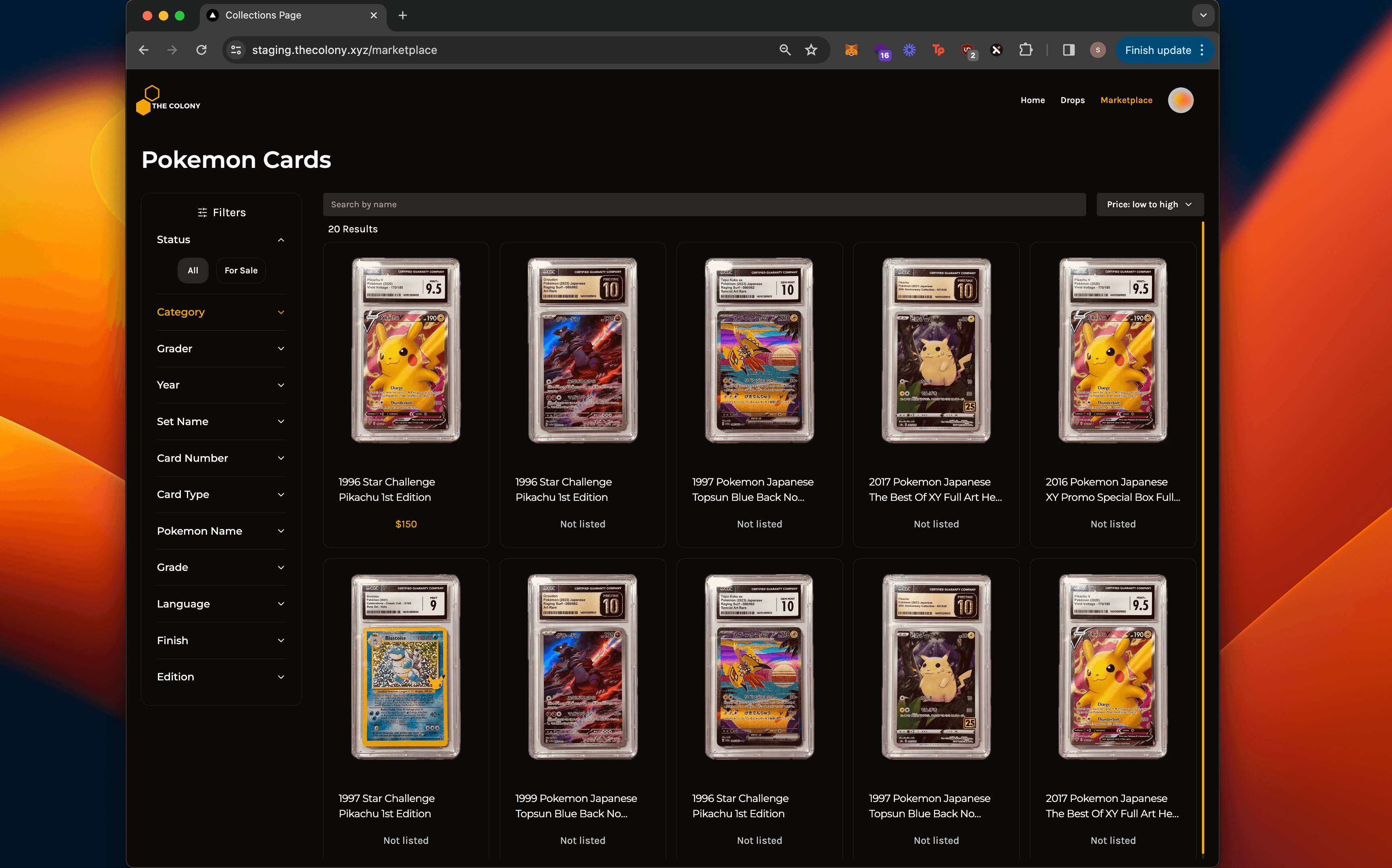This screenshot has width=1392, height=868.
Task: Open the tab search chevron button
Action: point(1203,15)
